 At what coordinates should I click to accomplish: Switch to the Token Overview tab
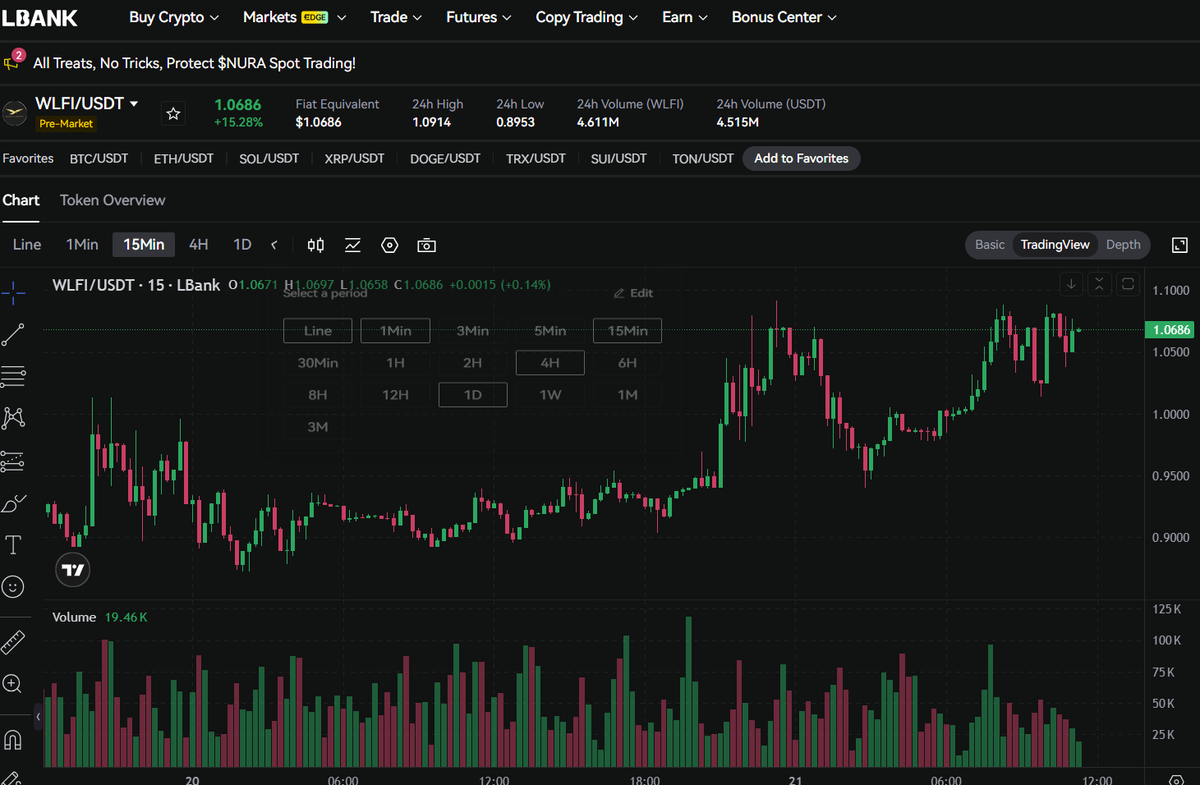[113, 200]
